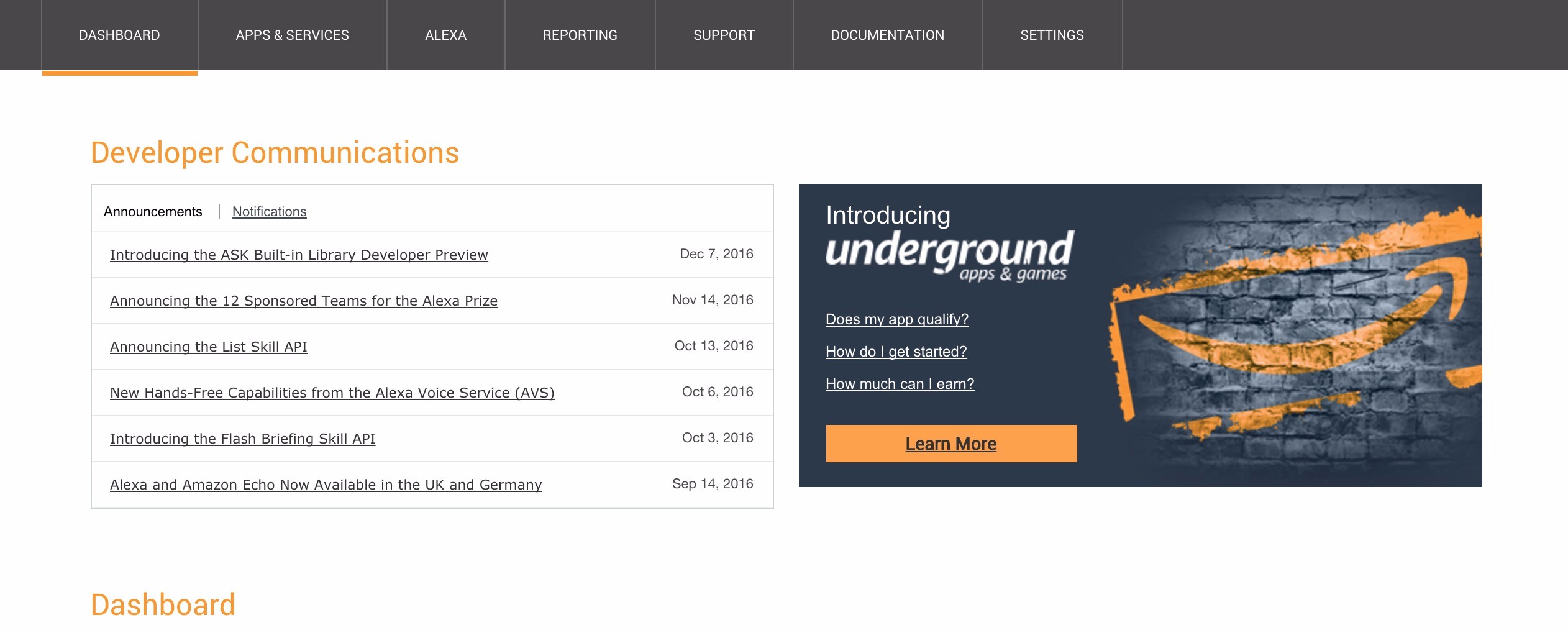Select the Reporting menu item
1568x633 pixels.
[580, 35]
